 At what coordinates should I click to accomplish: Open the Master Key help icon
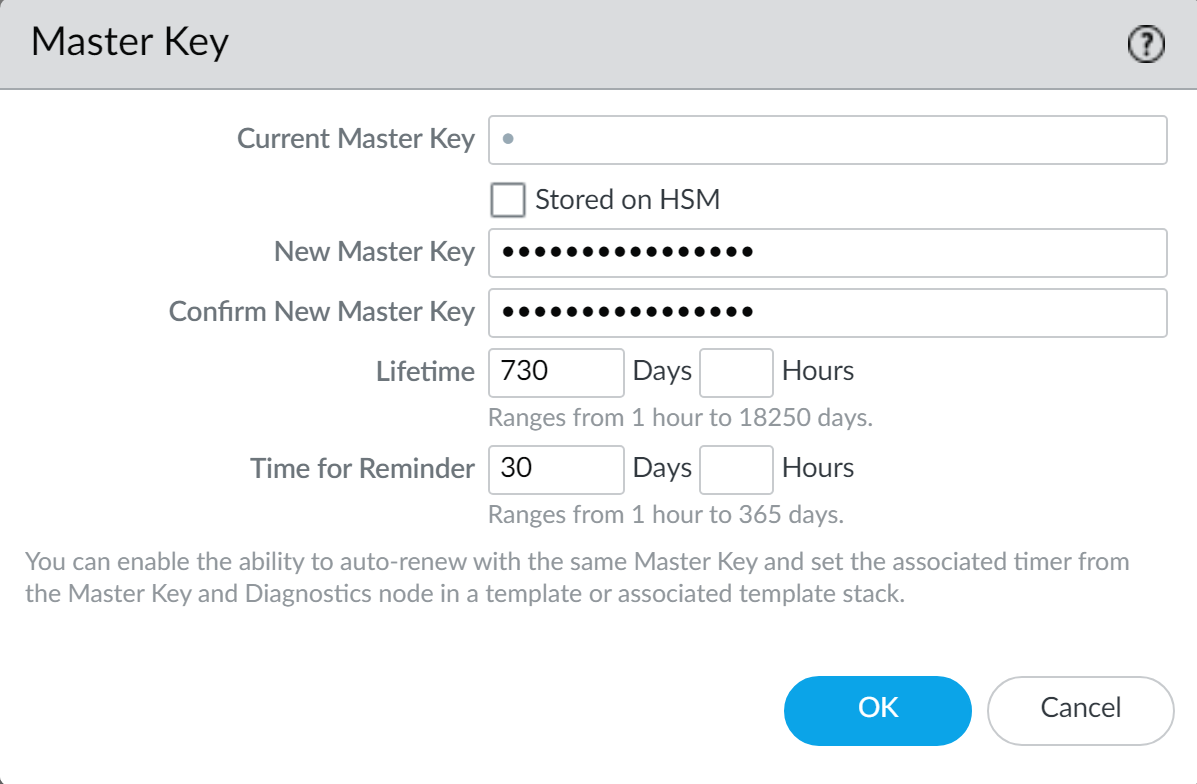pyautogui.click(x=1146, y=44)
